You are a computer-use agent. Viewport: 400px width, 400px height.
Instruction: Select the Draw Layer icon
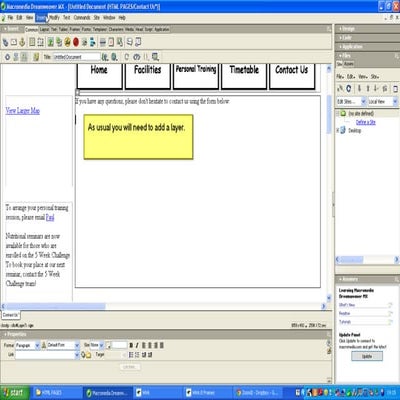click(40, 42)
